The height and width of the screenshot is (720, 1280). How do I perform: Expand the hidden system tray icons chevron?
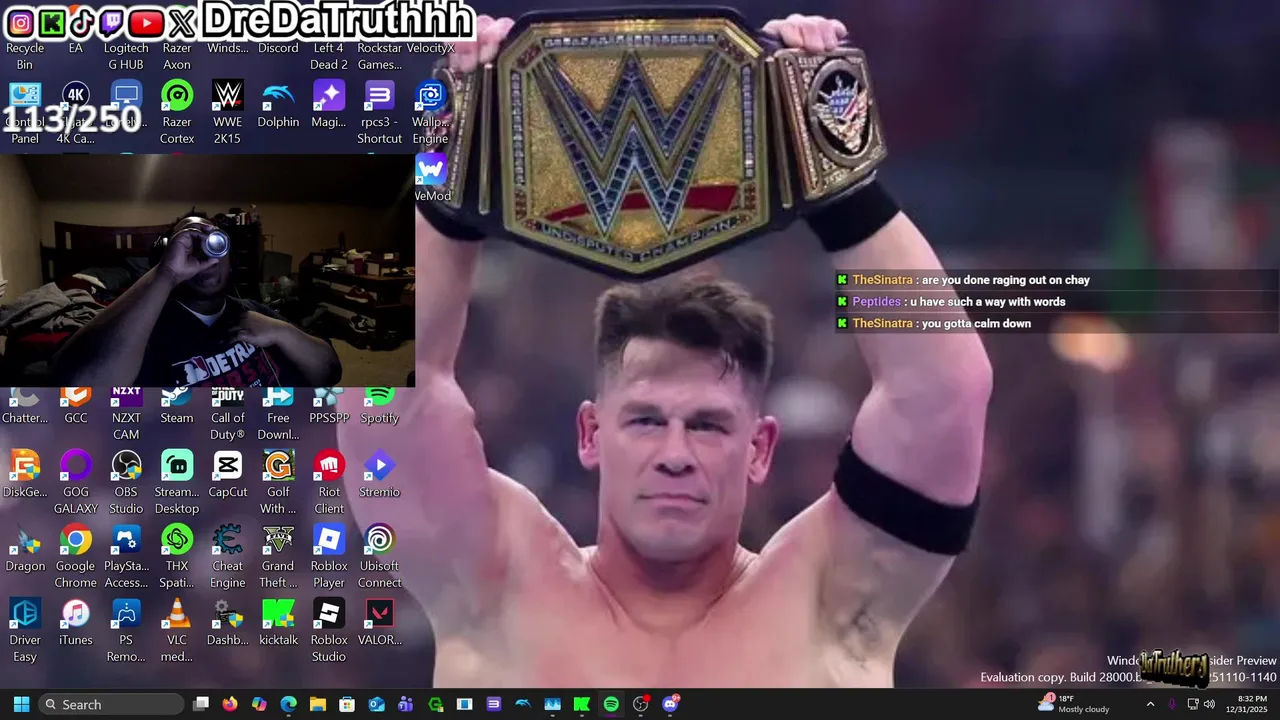point(1150,704)
